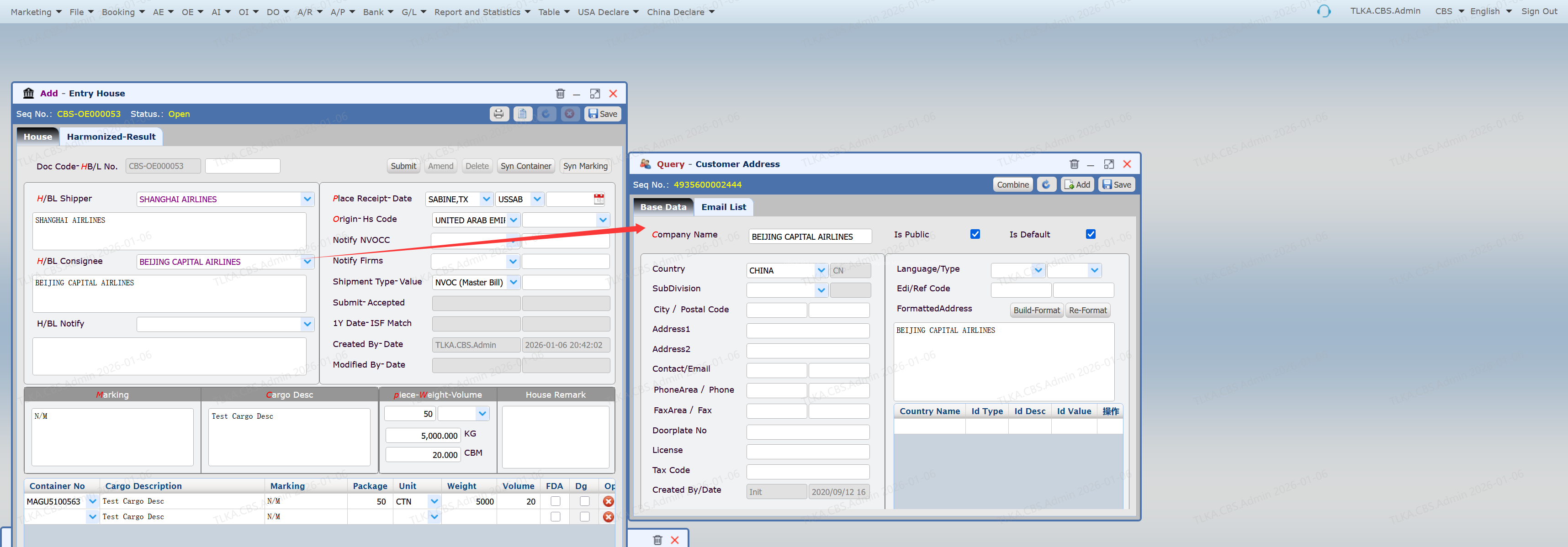Check FDA in the second container row
This screenshot has width=1568, height=547.
pyautogui.click(x=555, y=516)
